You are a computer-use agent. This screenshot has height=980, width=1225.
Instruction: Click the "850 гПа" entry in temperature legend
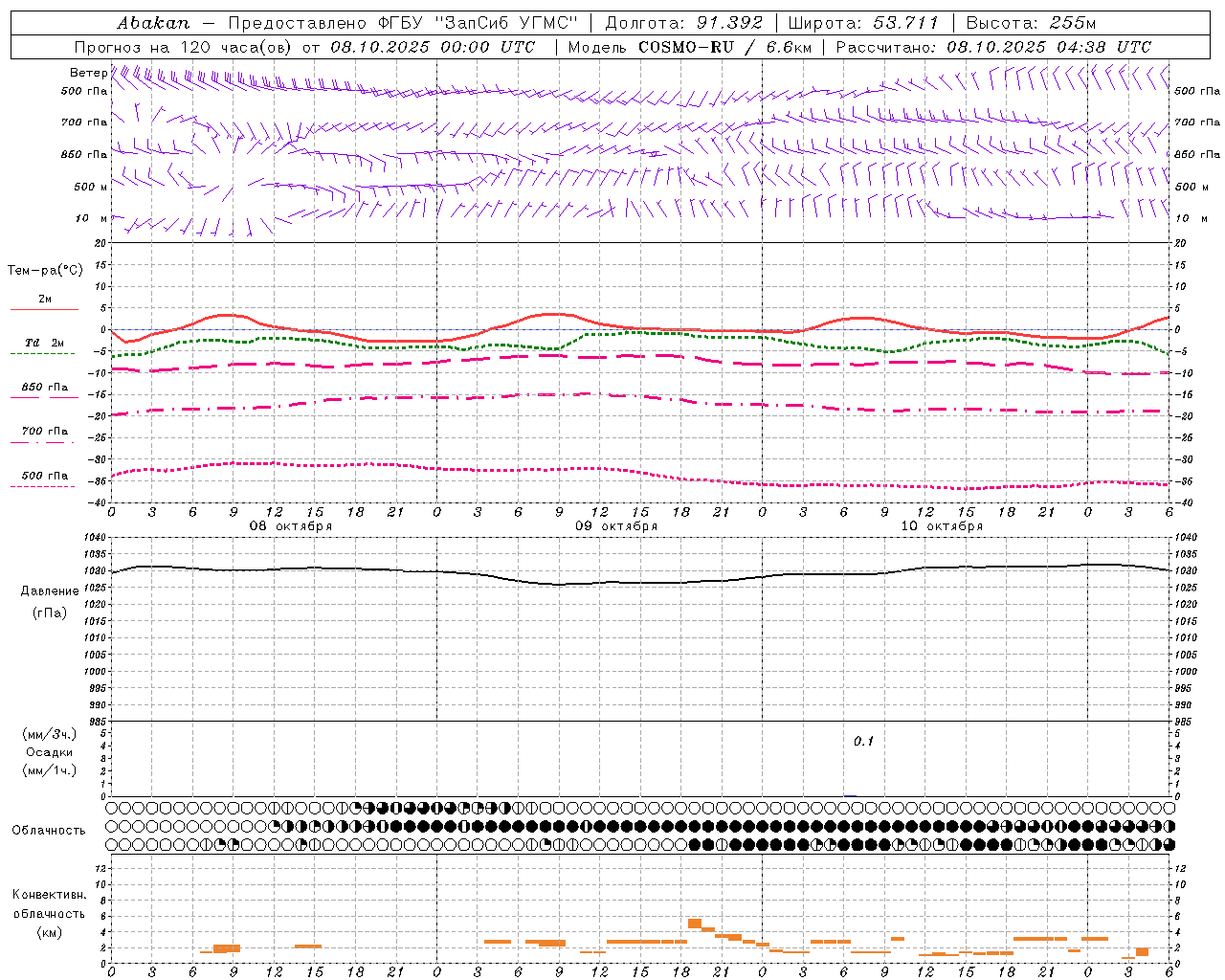tap(44, 388)
